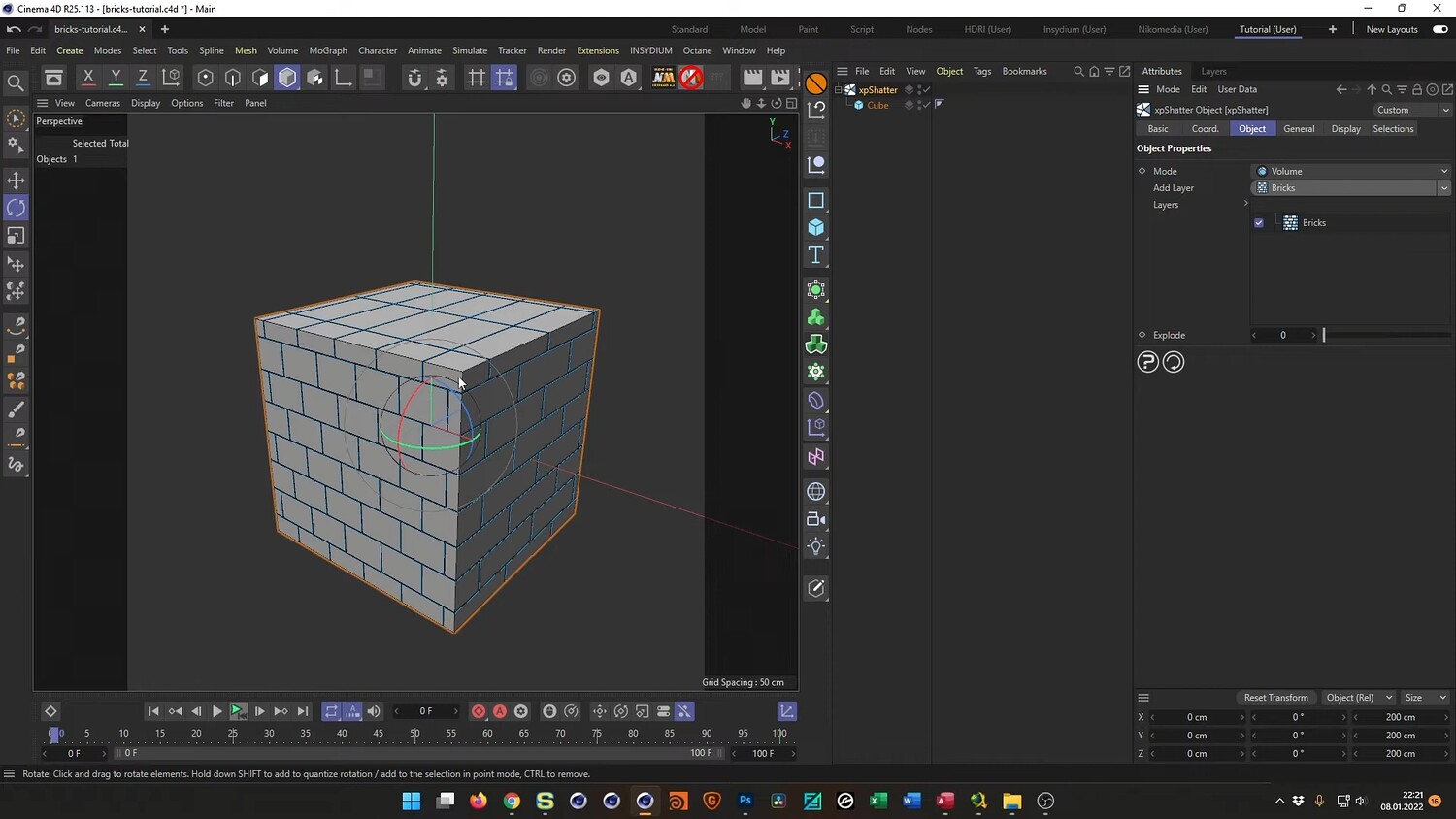Image resolution: width=1456 pixels, height=819 pixels.
Task: Open the Custom dropdown in Attributes
Action: point(1411,110)
